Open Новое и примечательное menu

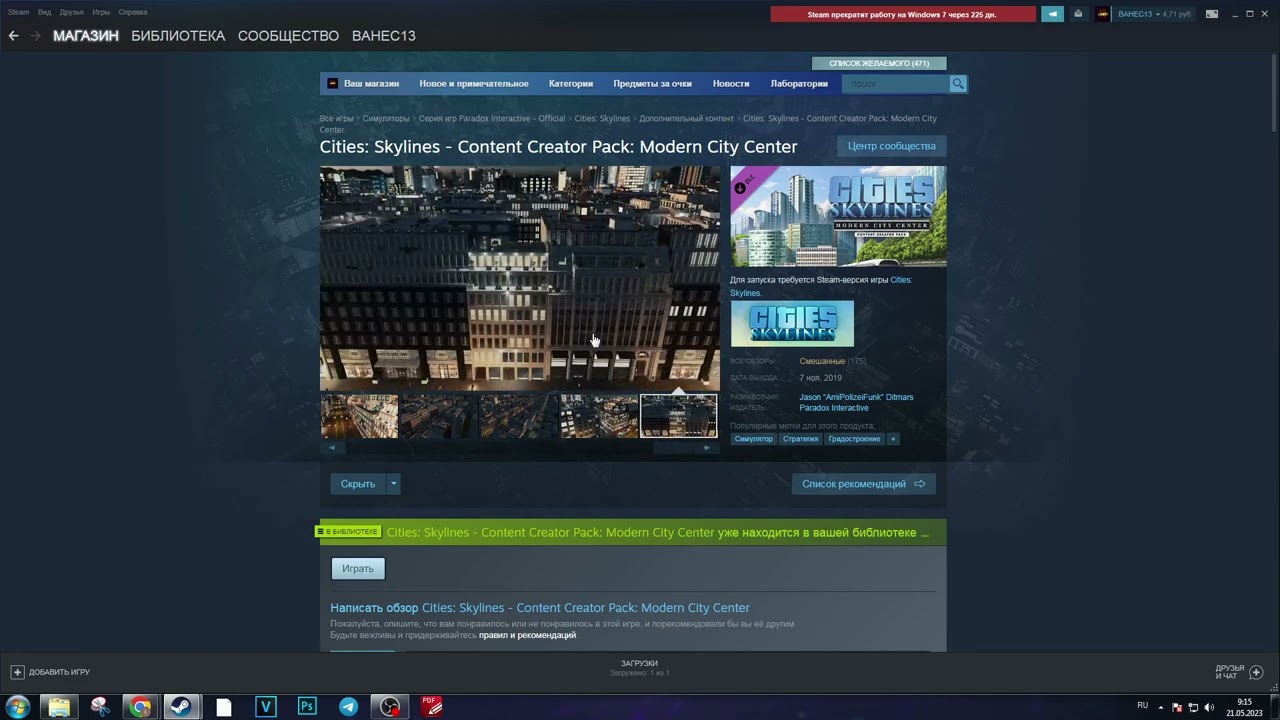(x=474, y=84)
